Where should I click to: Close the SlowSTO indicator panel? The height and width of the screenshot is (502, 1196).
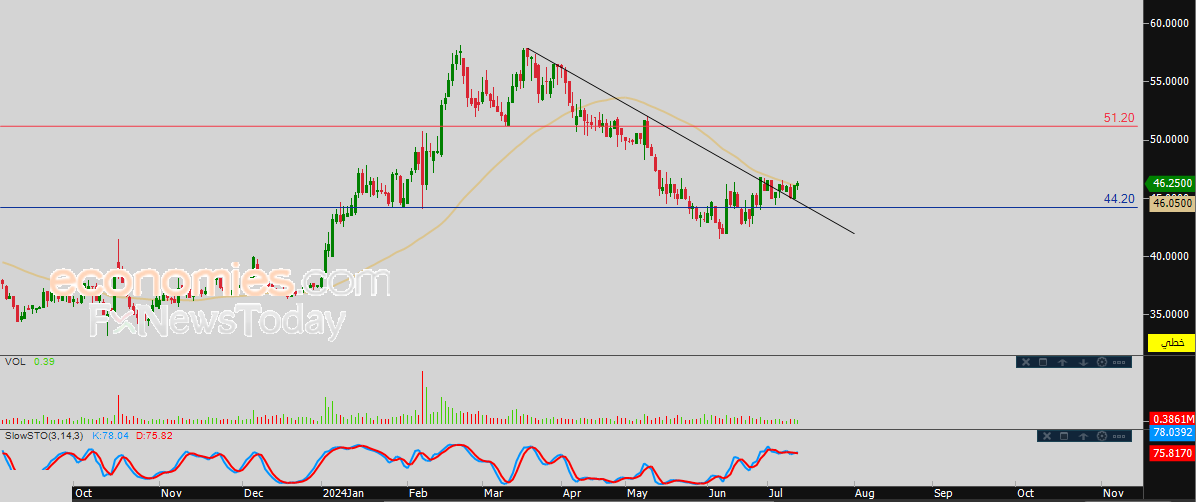[x=1046, y=436]
